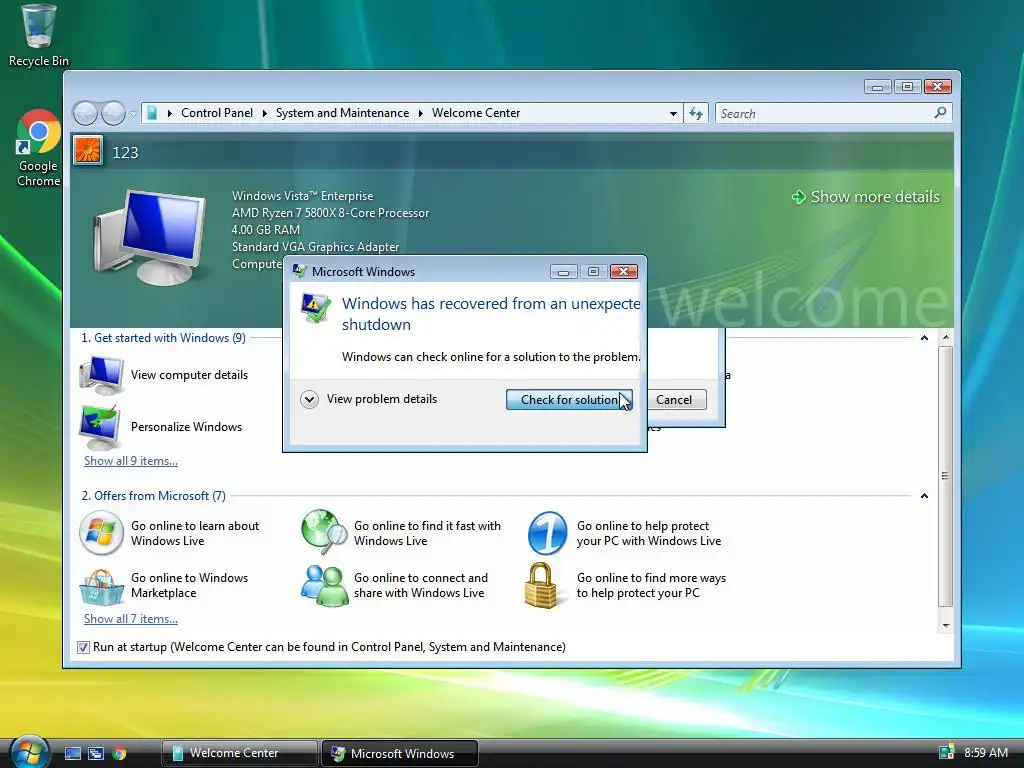This screenshot has height=768, width=1024.
Task: Click the taskbar clock showing 8:59 AM
Action: coord(986,752)
